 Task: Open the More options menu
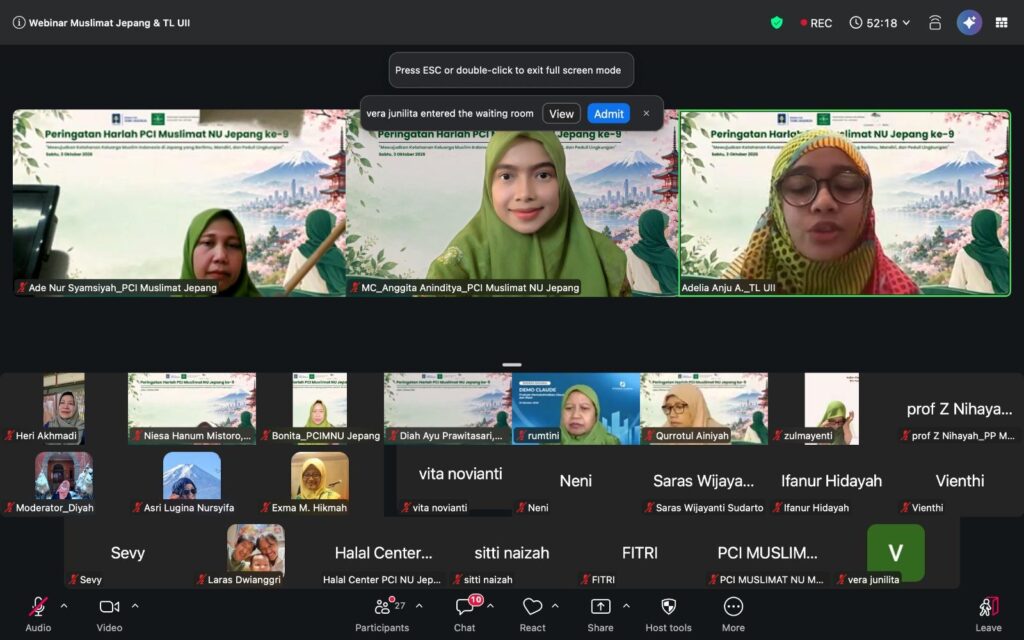click(733, 614)
